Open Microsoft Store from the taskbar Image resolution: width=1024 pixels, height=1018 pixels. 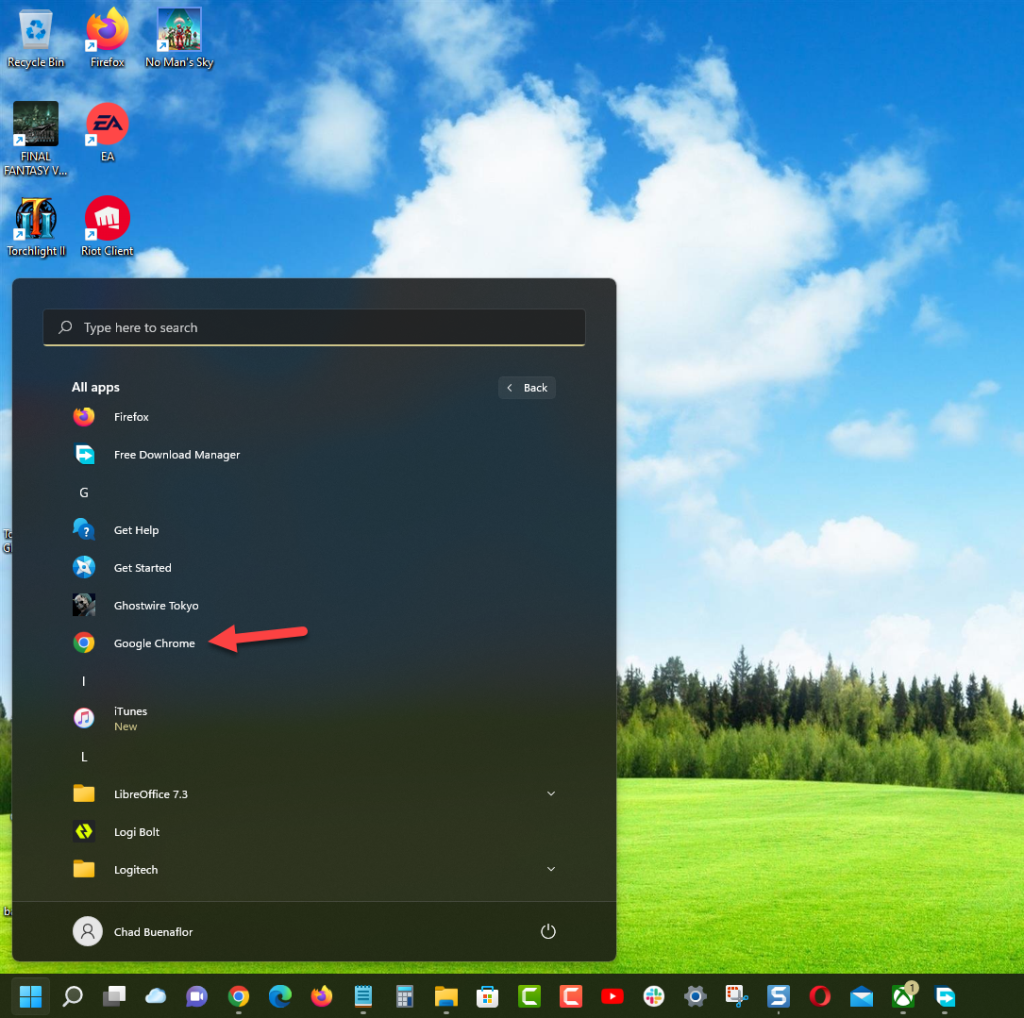click(x=487, y=996)
